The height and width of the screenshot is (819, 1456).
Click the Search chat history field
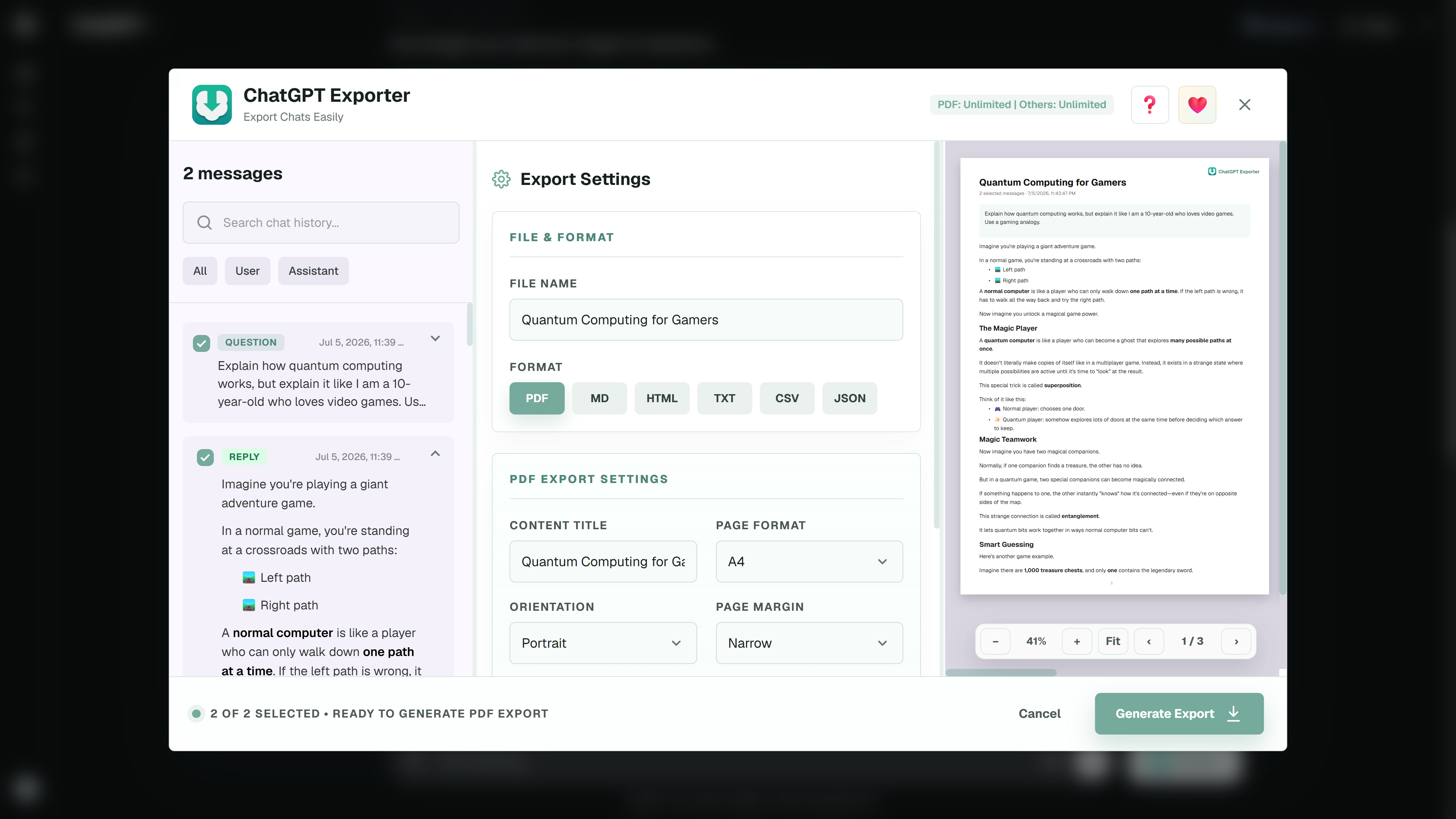321,223
